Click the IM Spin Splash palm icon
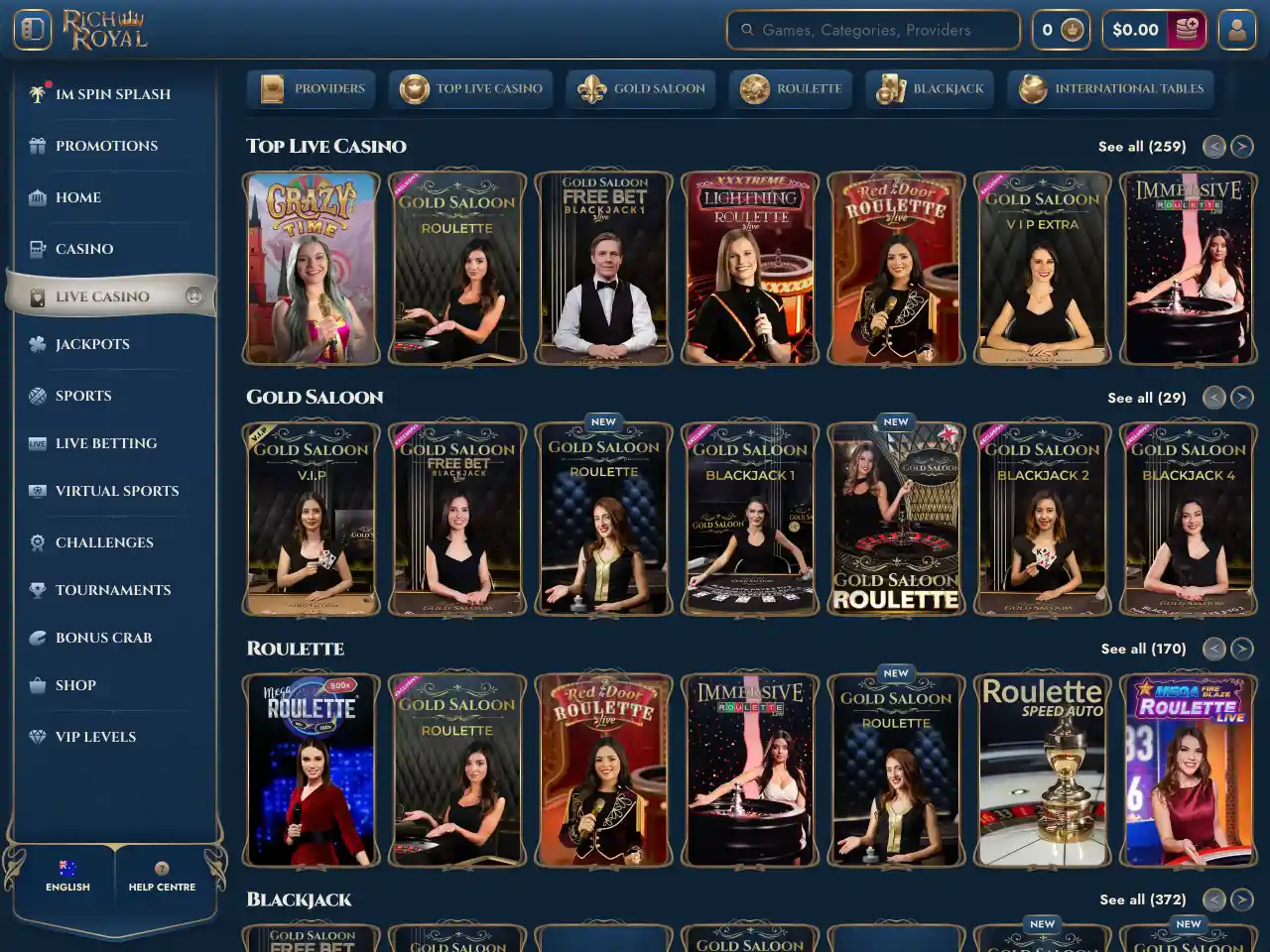1270x952 pixels. click(x=38, y=94)
